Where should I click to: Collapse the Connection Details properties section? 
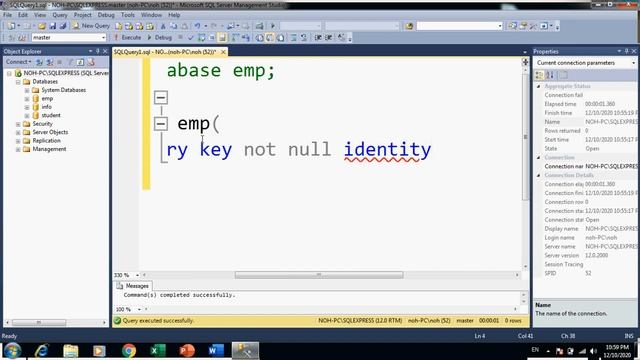click(539, 176)
